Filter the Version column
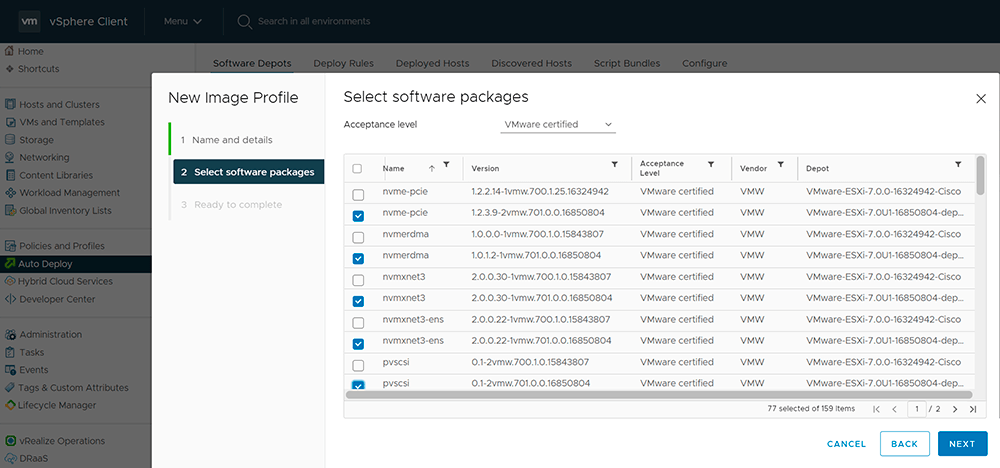Screen dimensions: 1000x468 tap(614, 165)
